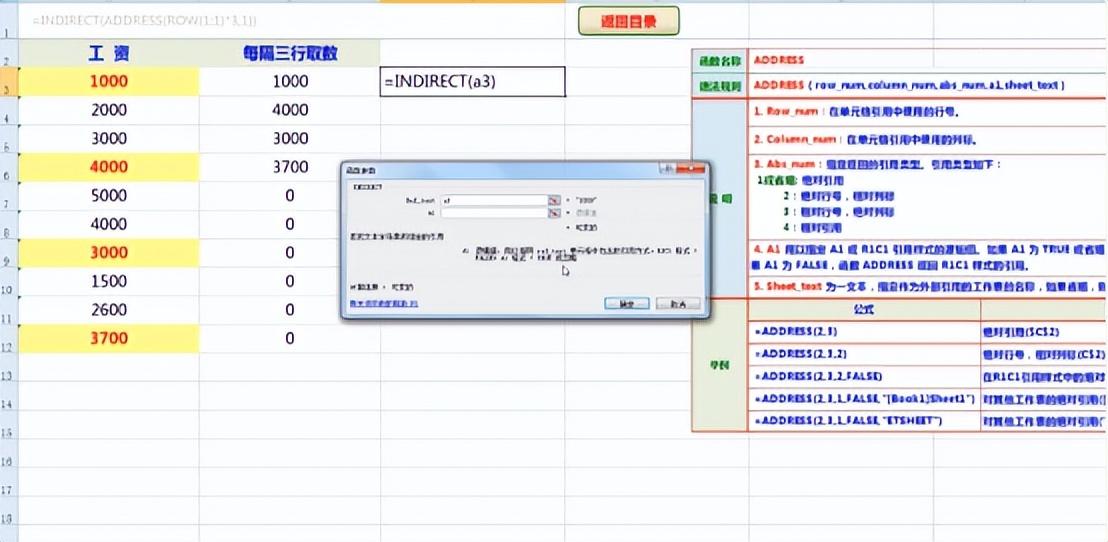Screen dimensions: 1108x542
Task: Select the 5000 salary cell
Action: pyautogui.click(x=109, y=195)
